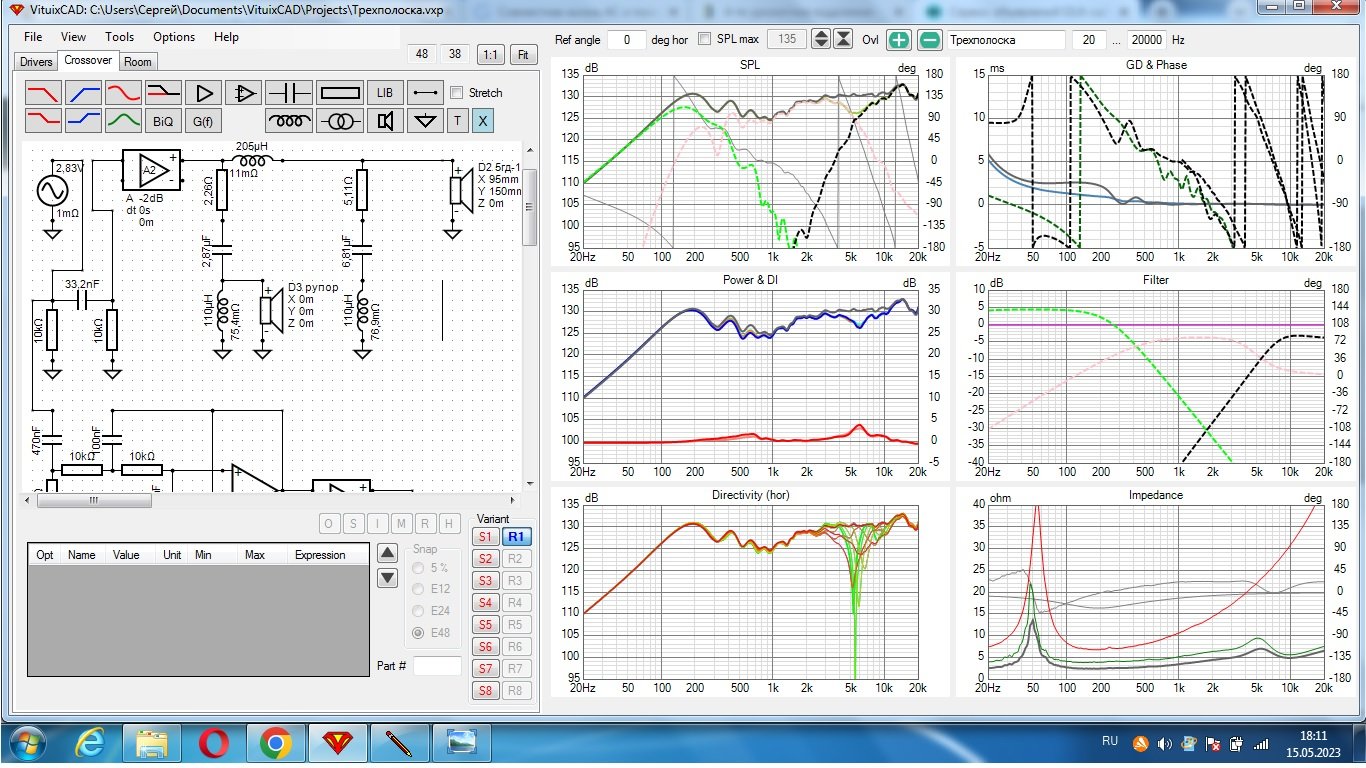Choose the loudspeaker driver component icon
Image resolution: width=1366 pixels, height=768 pixels.
click(x=384, y=121)
